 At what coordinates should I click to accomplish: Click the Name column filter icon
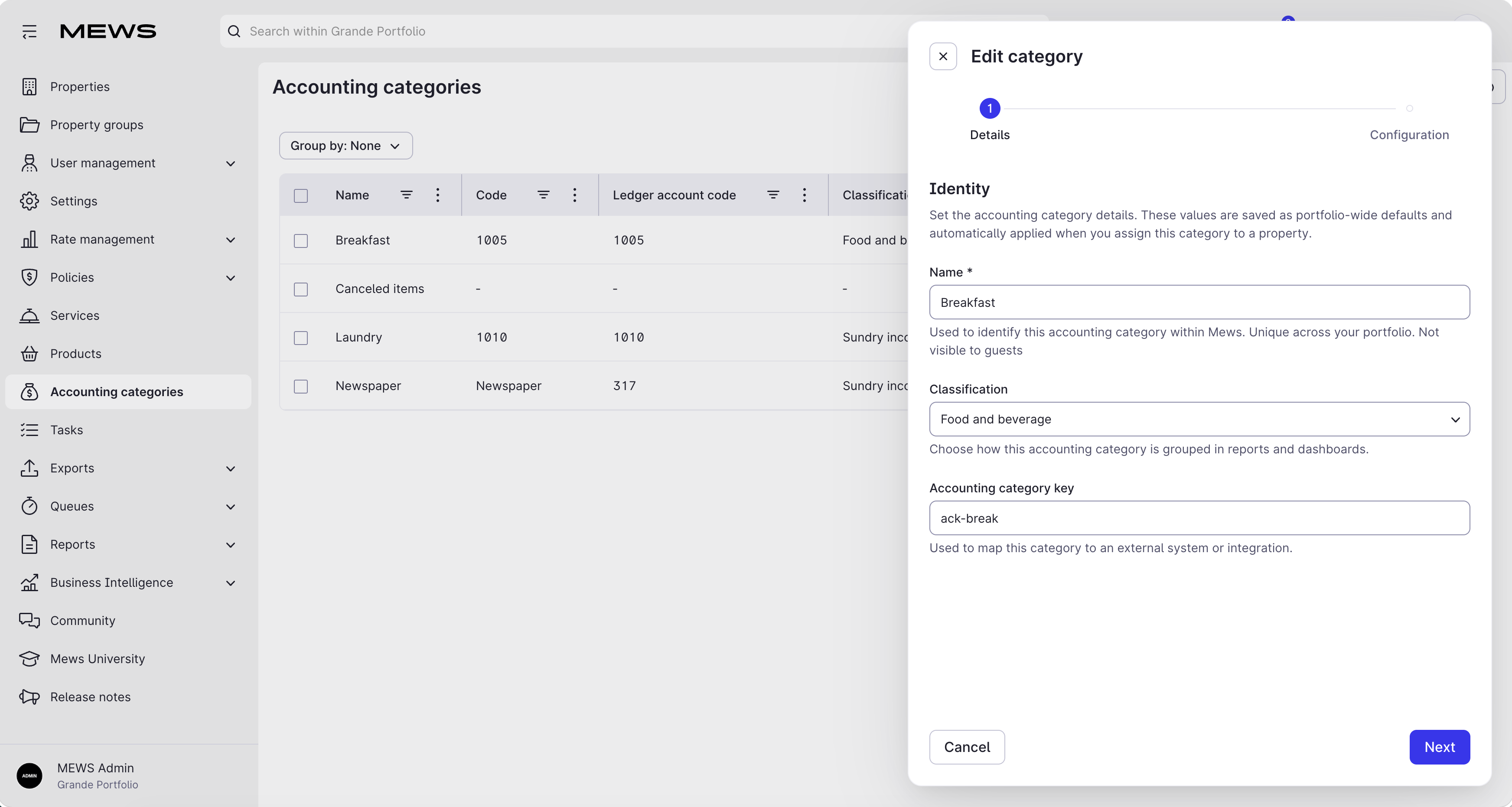tap(406, 195)
